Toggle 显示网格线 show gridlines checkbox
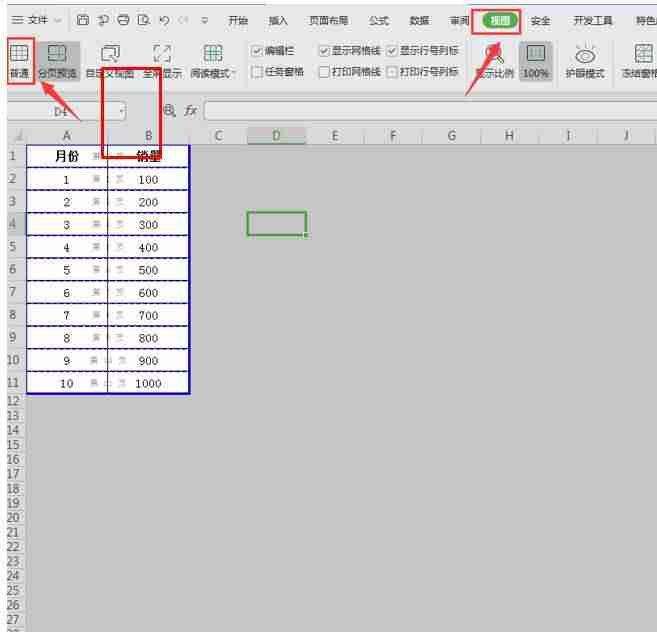This screenshot has height=632, width=657. (324, 51)
